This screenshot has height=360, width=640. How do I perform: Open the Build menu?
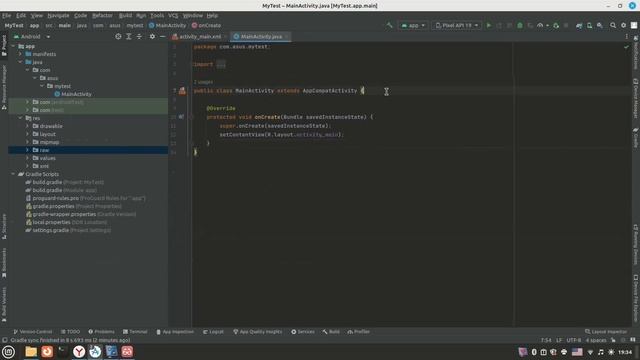click(125, 16)
